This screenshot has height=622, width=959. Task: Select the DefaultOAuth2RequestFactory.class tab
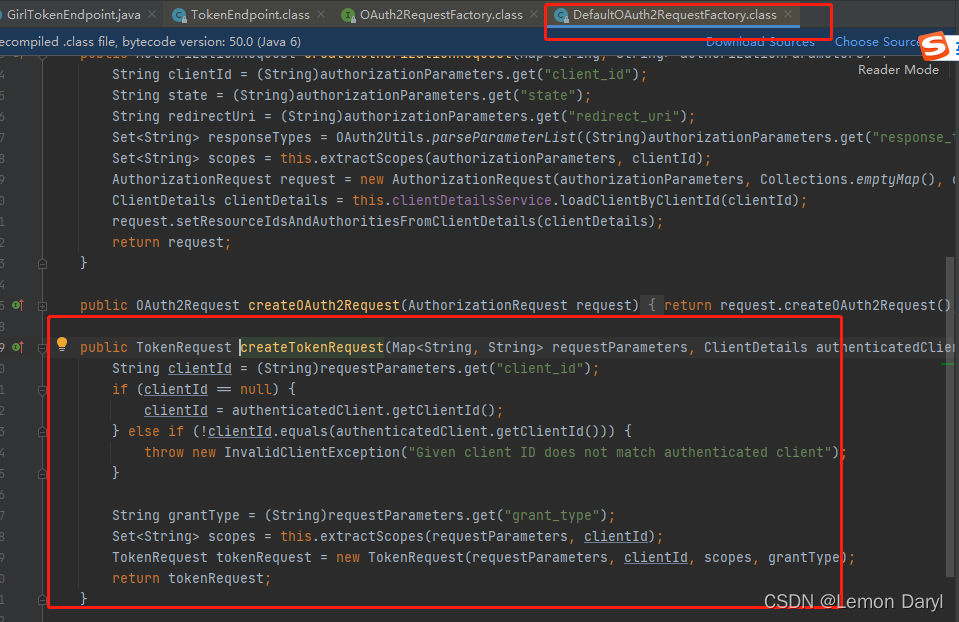click(x=675, y=15)
